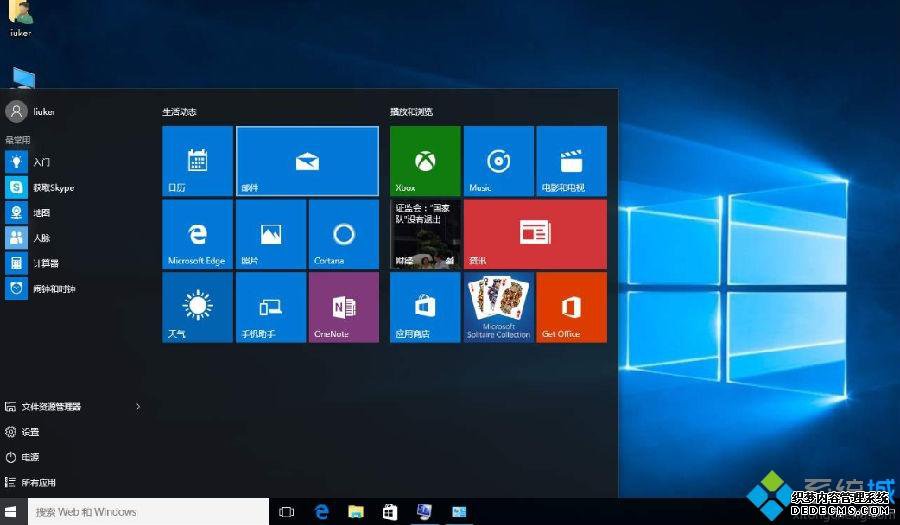Launch the OneNote tile

click(344, 308)
